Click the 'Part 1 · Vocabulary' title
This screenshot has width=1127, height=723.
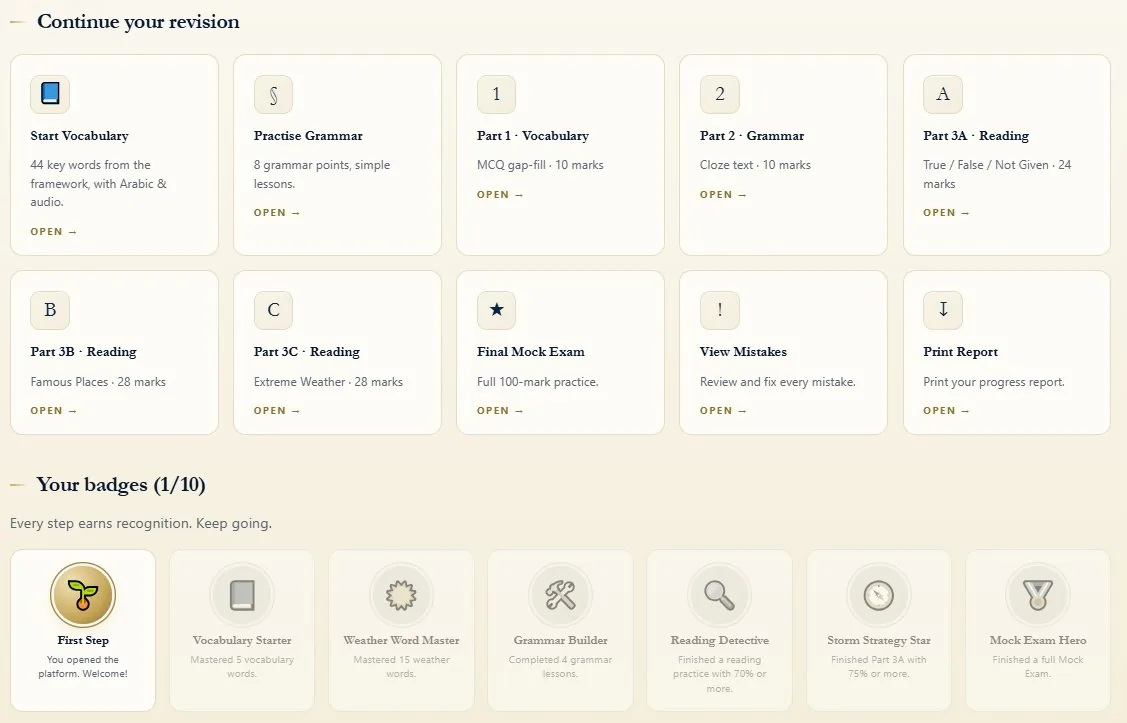pos(533,136)
